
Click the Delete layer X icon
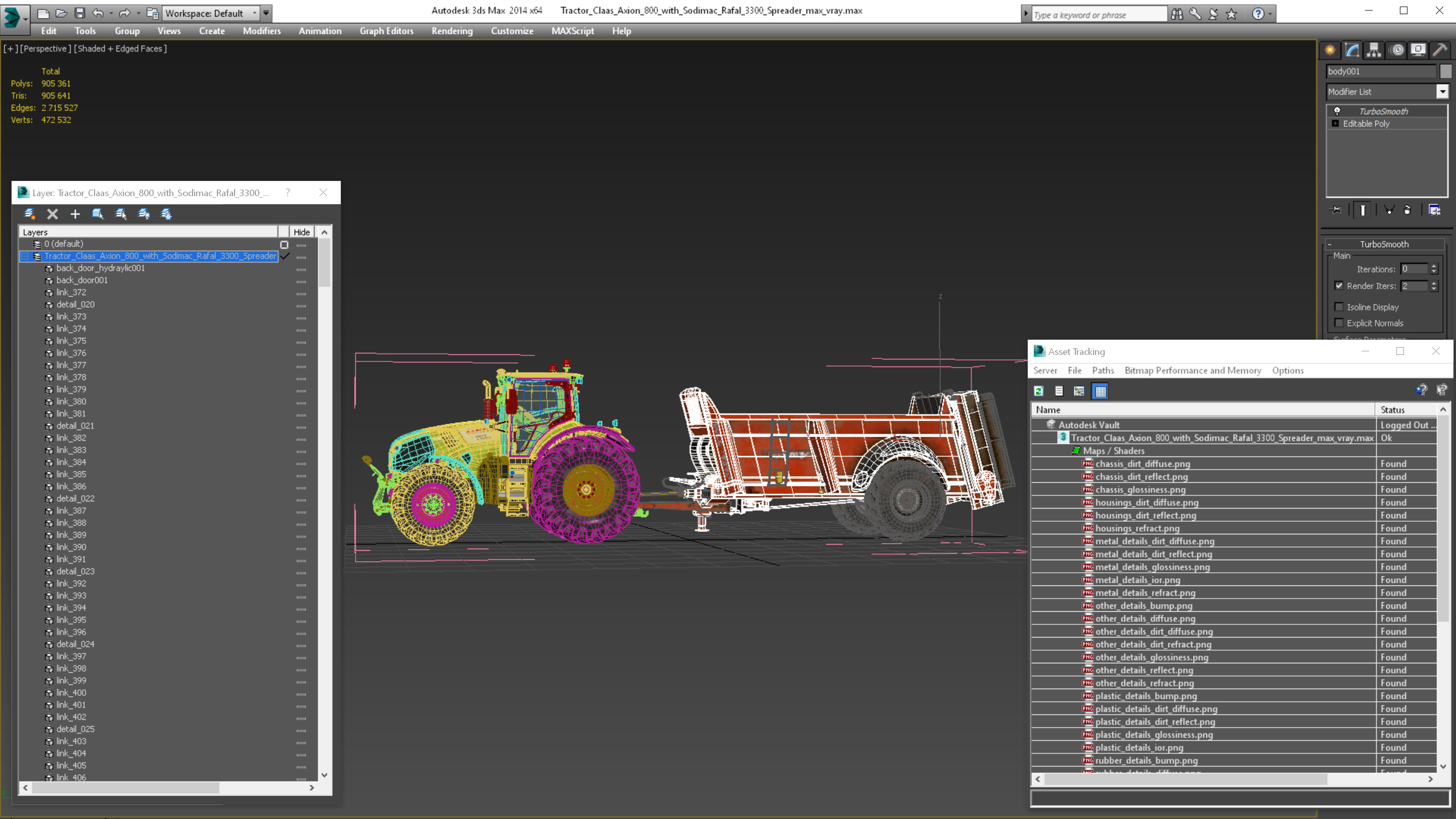tap(53, 214)
